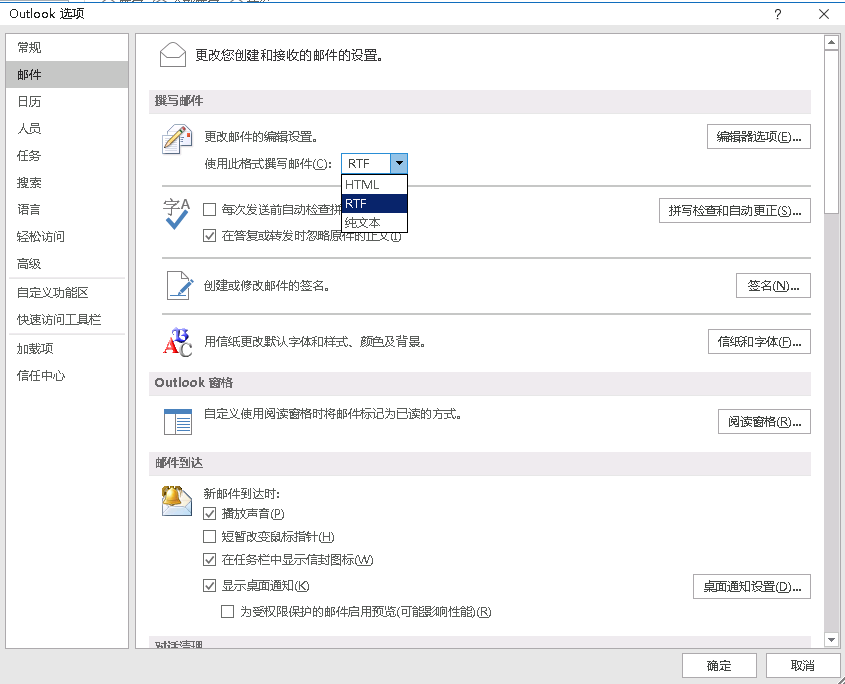Open the 语言 options category

pos(67,209)
